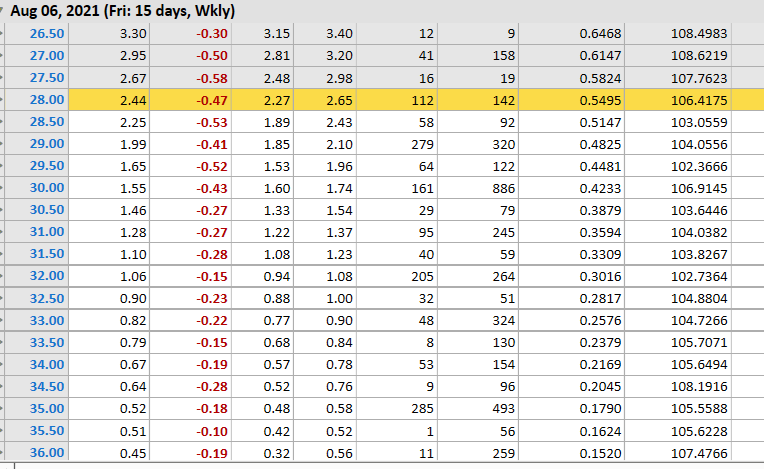764x469 pixels.
Task: Click last price 1.06 in 32.00 row
Action: [133, 277]
